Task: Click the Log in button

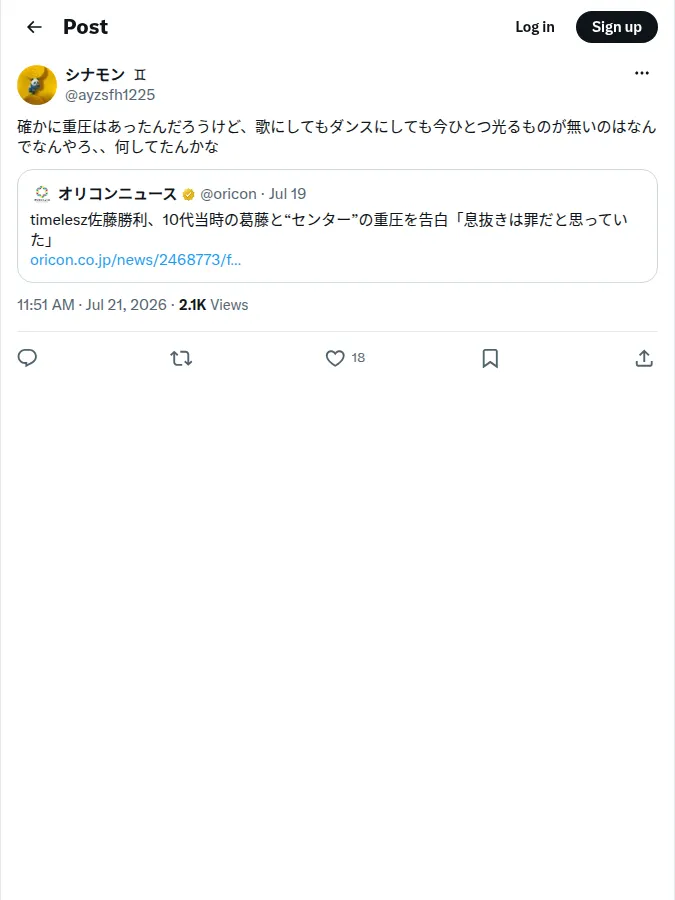Action: [x=535, y=27]
